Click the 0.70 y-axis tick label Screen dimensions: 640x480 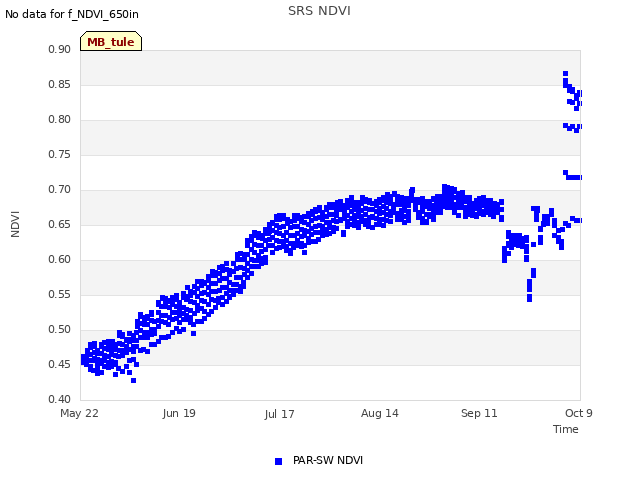[60, 189]
